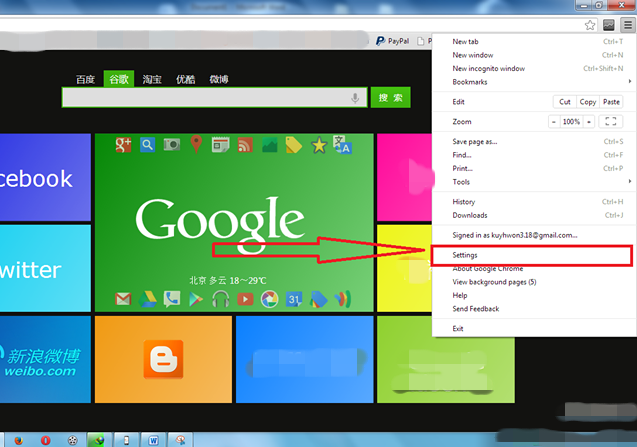Screen dimensions: 637x447
Task: Open History from the menu
Action: pos(534,202)
